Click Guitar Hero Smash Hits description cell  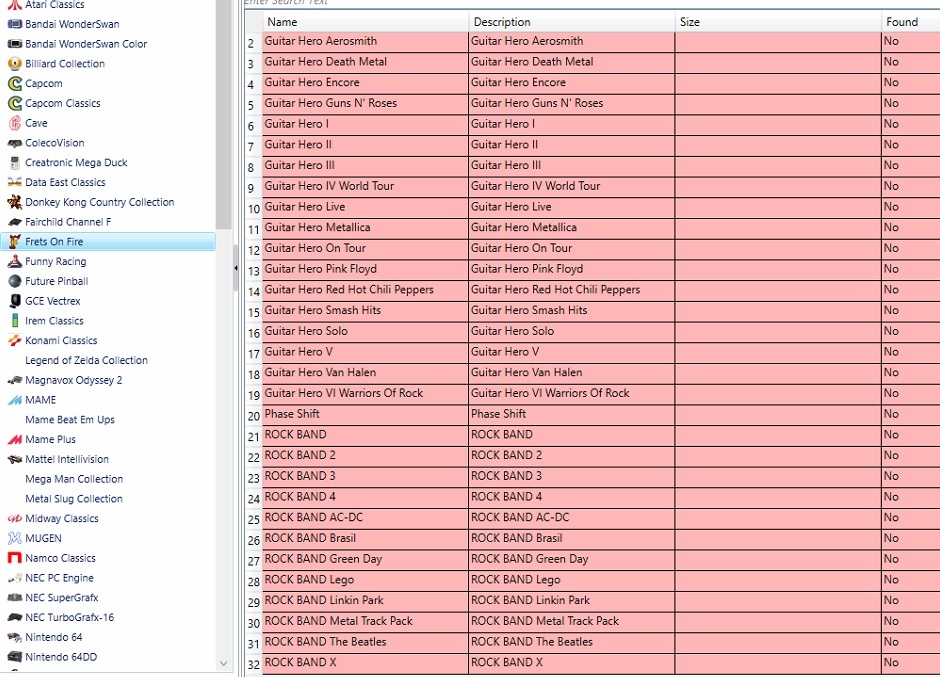[571, 310]
